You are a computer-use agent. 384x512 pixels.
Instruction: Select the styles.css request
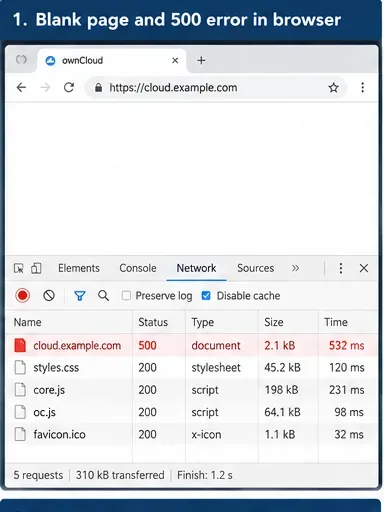[192, 368]
